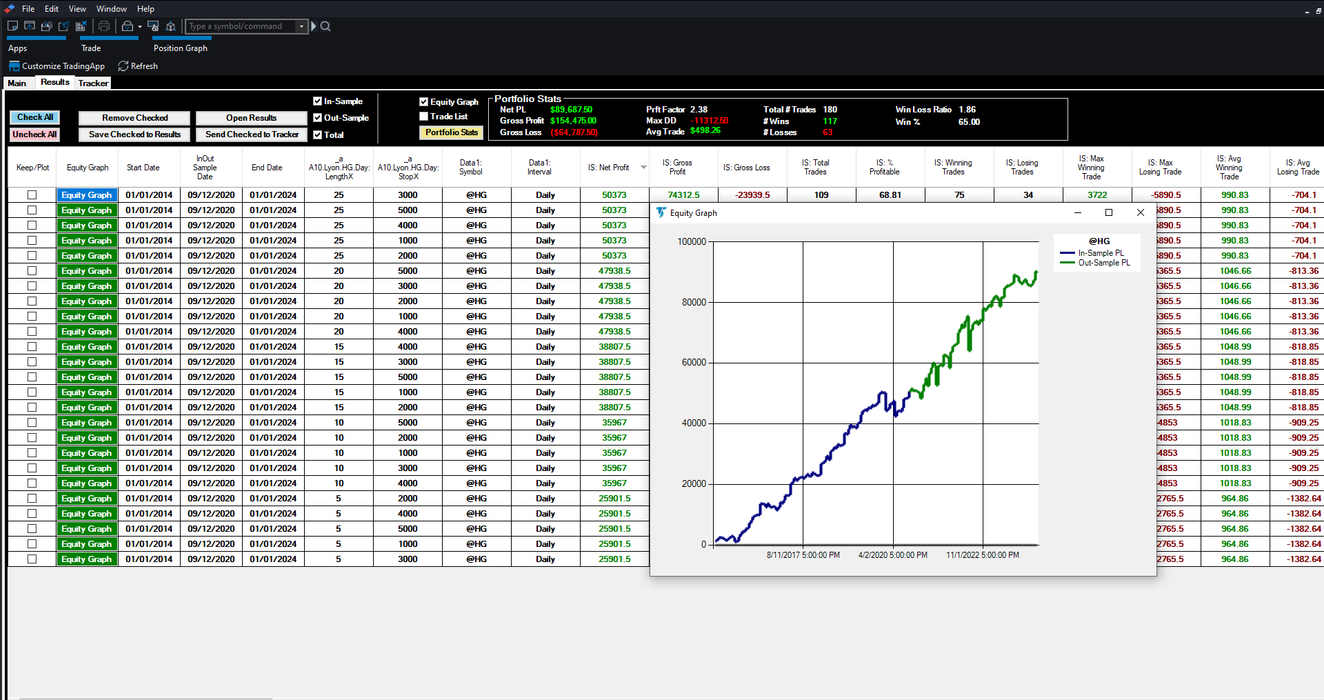The image size is (1324, 700).
Task: Click the first Apps group toolbar icon
Action: click(12, 26)
